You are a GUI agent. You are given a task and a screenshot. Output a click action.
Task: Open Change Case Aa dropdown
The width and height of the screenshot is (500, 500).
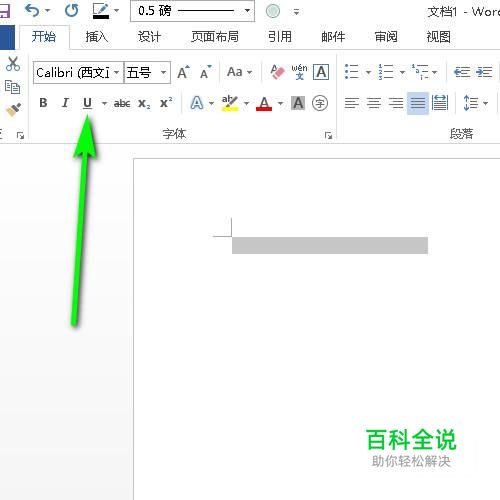[239, 72]
